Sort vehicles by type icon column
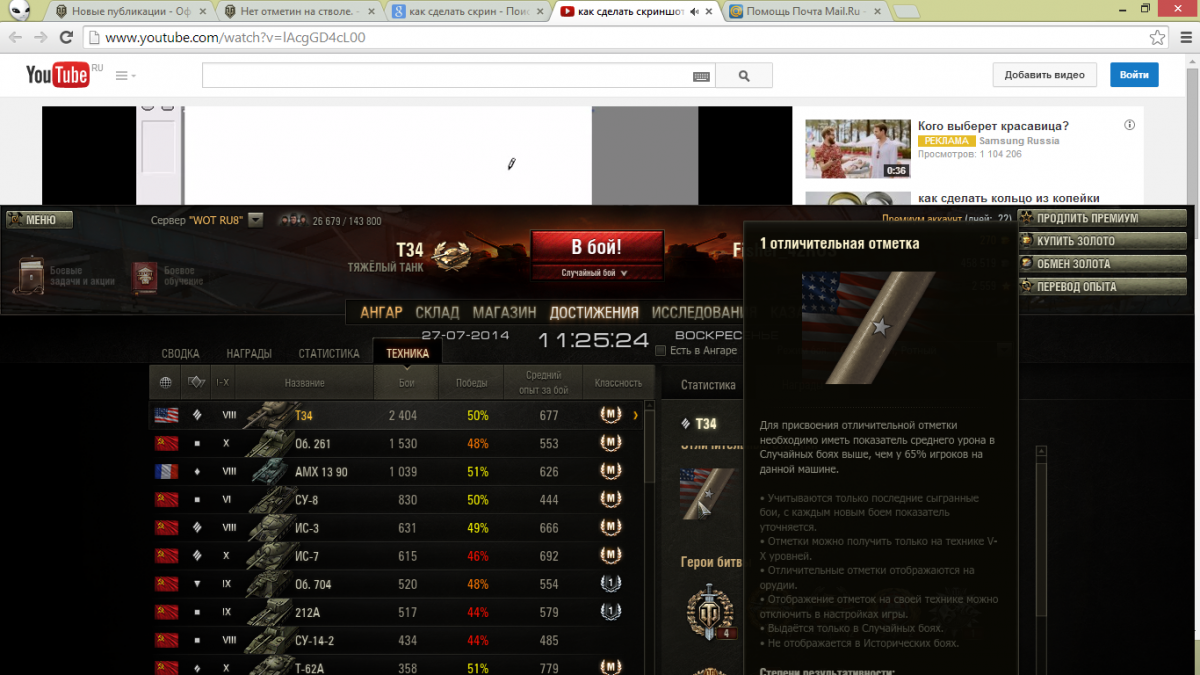Screen dimensions: 1200x675 coord(195,383)
